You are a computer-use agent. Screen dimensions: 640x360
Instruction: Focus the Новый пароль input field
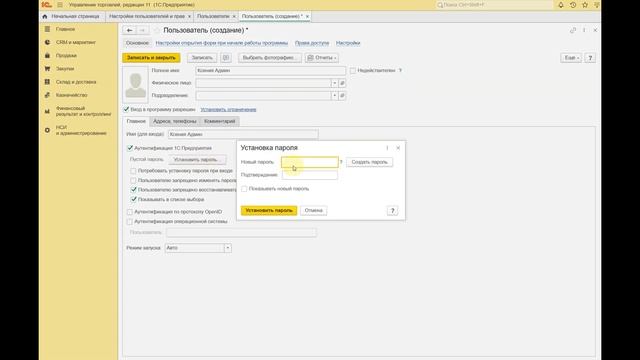click(310, 162)
